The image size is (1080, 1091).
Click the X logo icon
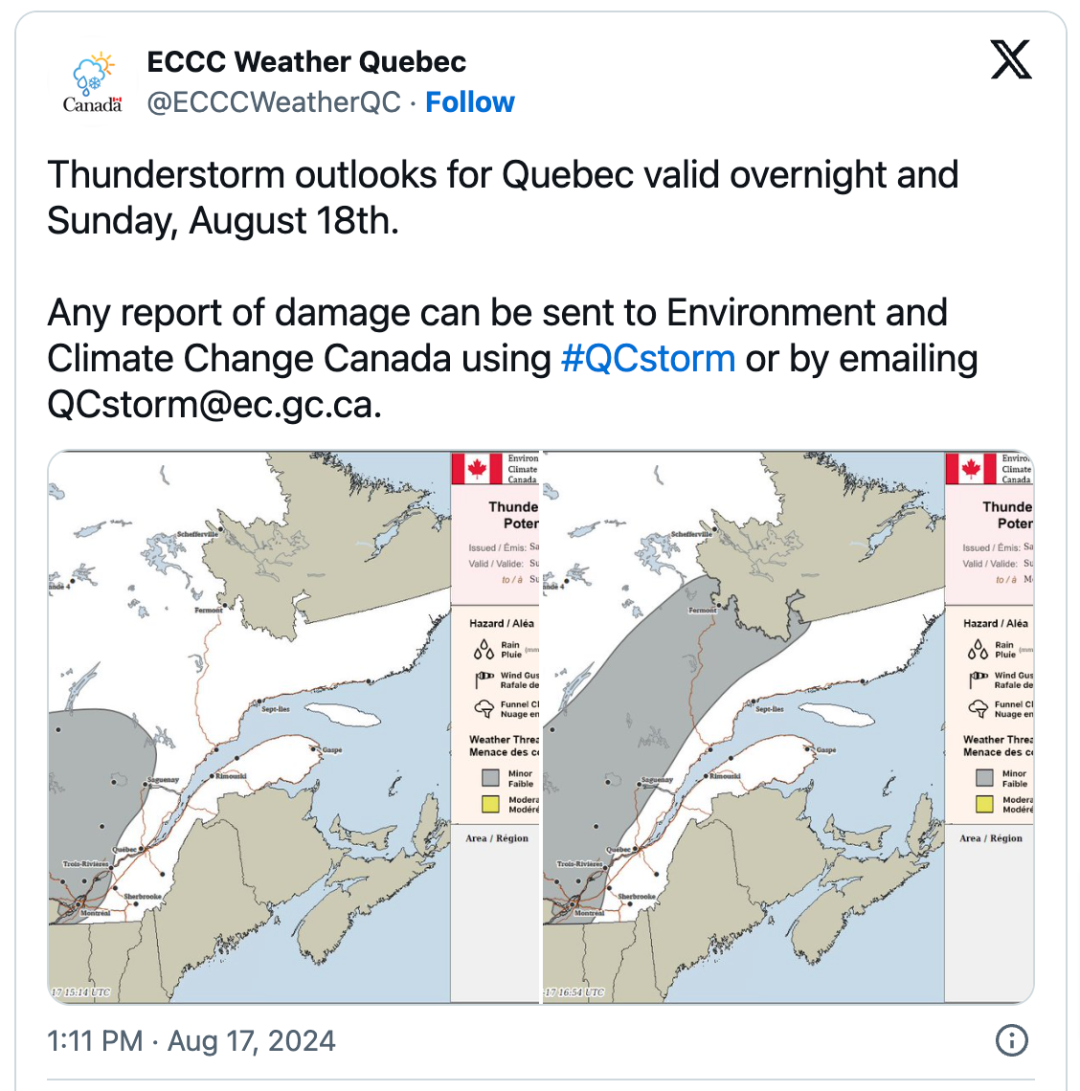[x=1011, y=60]
